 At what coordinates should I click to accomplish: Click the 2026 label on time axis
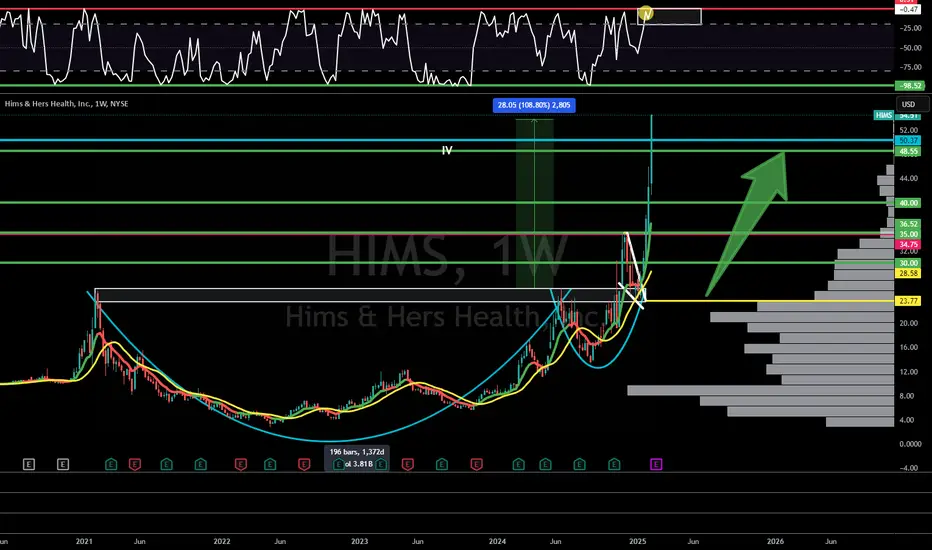tap(775, 542)
